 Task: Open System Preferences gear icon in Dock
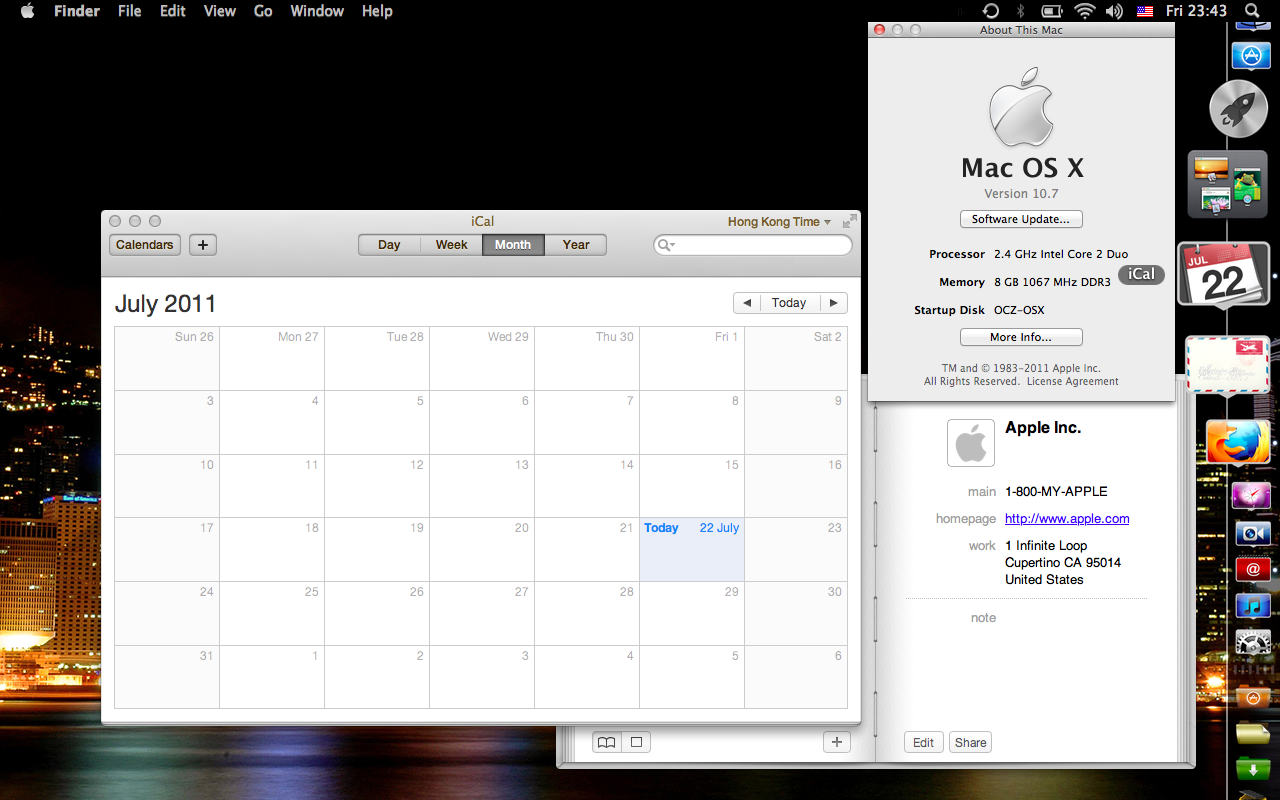1253,642
